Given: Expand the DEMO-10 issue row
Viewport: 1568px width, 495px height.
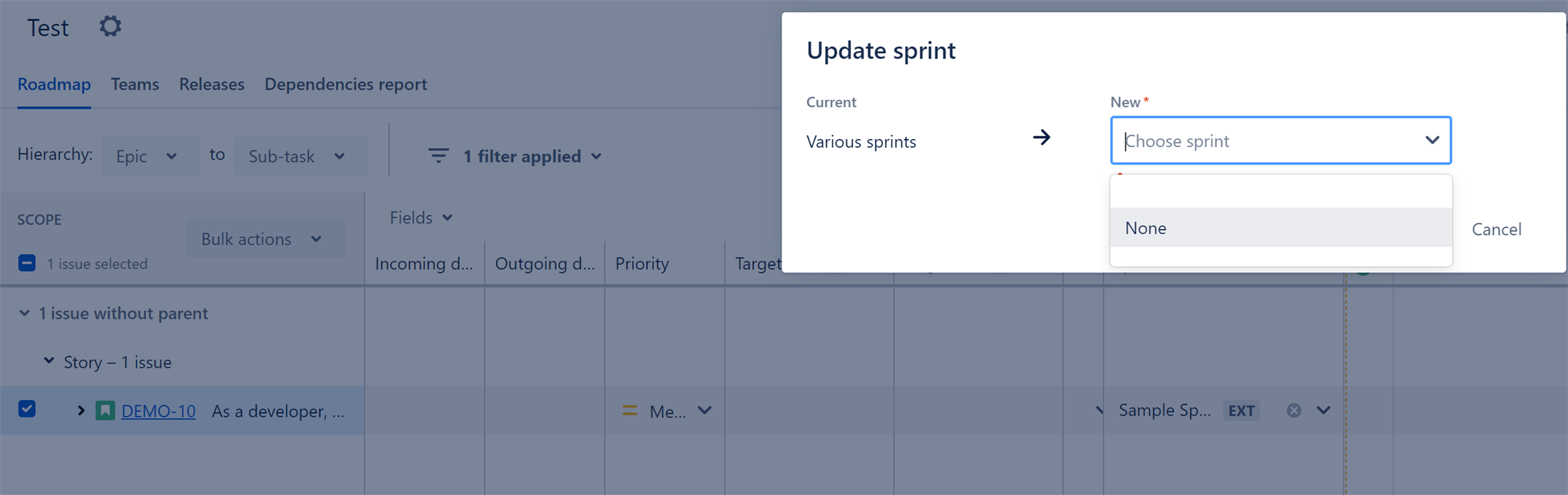Looking at the screenshot, I should (x=81, y=411).
